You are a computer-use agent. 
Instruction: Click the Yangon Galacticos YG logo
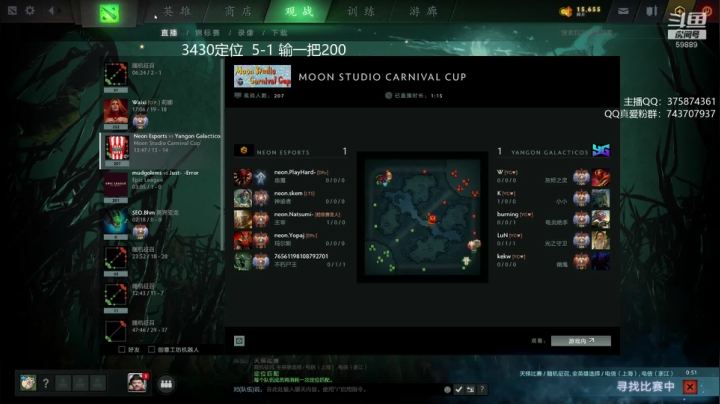tap(601, 150)
